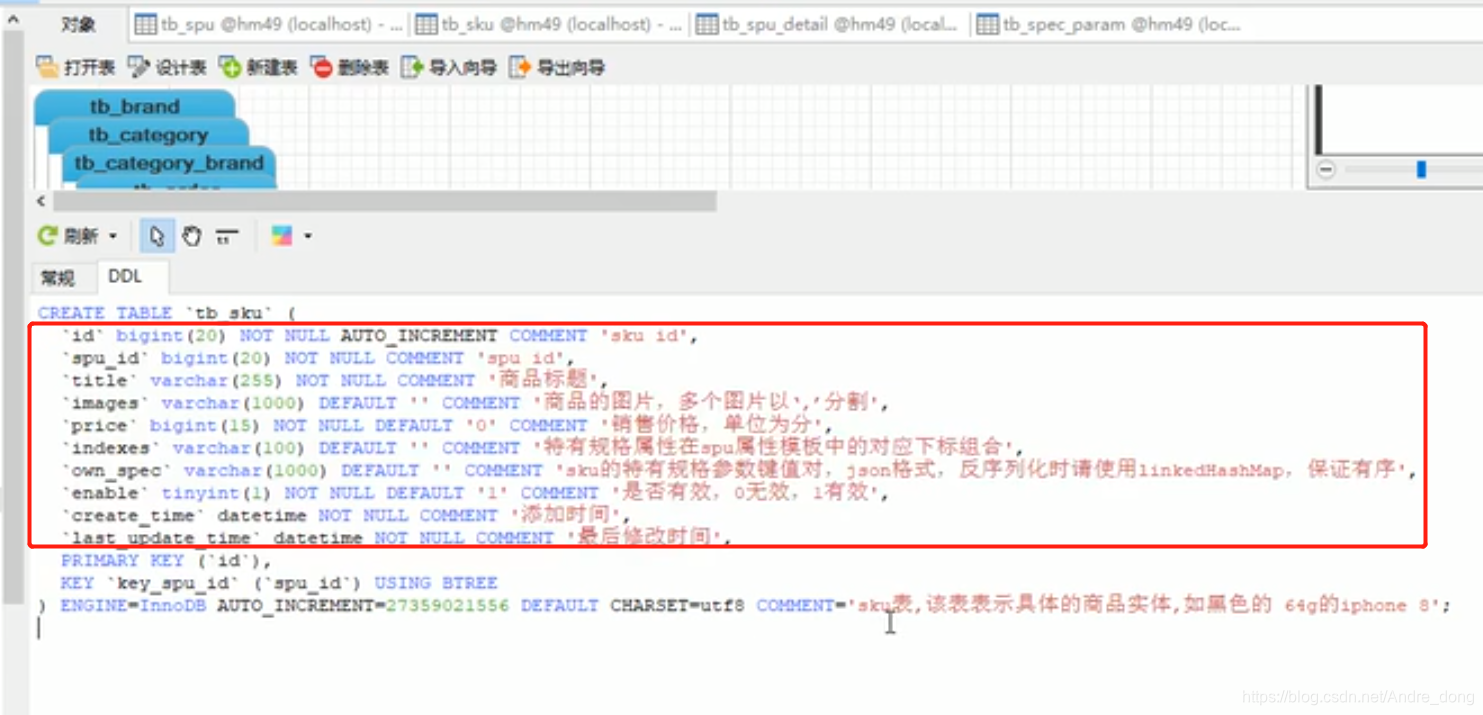This screenshot has height=715, width=1483.
Task: Click the `indexes` varchar(100) DDL line
Action: [x=543, y=448]
